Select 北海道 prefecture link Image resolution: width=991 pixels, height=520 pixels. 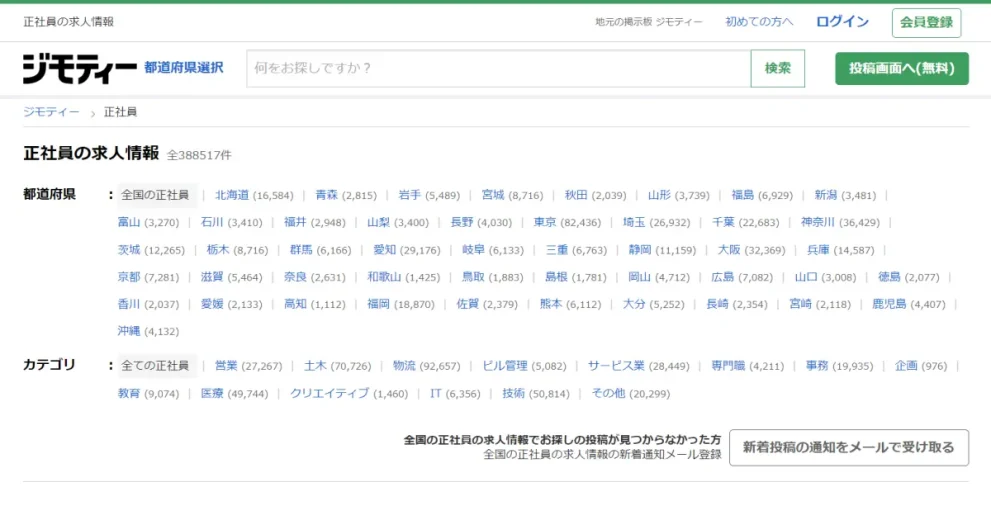[x=232, y=195]
